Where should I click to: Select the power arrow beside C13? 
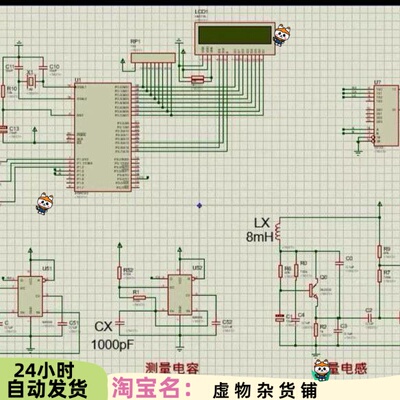click(35, 130)
